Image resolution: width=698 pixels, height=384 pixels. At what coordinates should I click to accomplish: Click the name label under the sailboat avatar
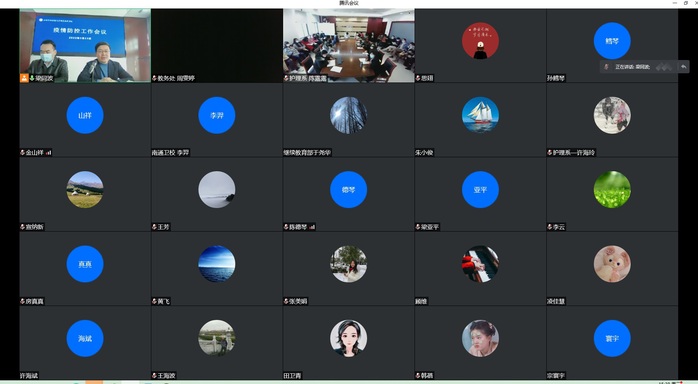(424, 153)
